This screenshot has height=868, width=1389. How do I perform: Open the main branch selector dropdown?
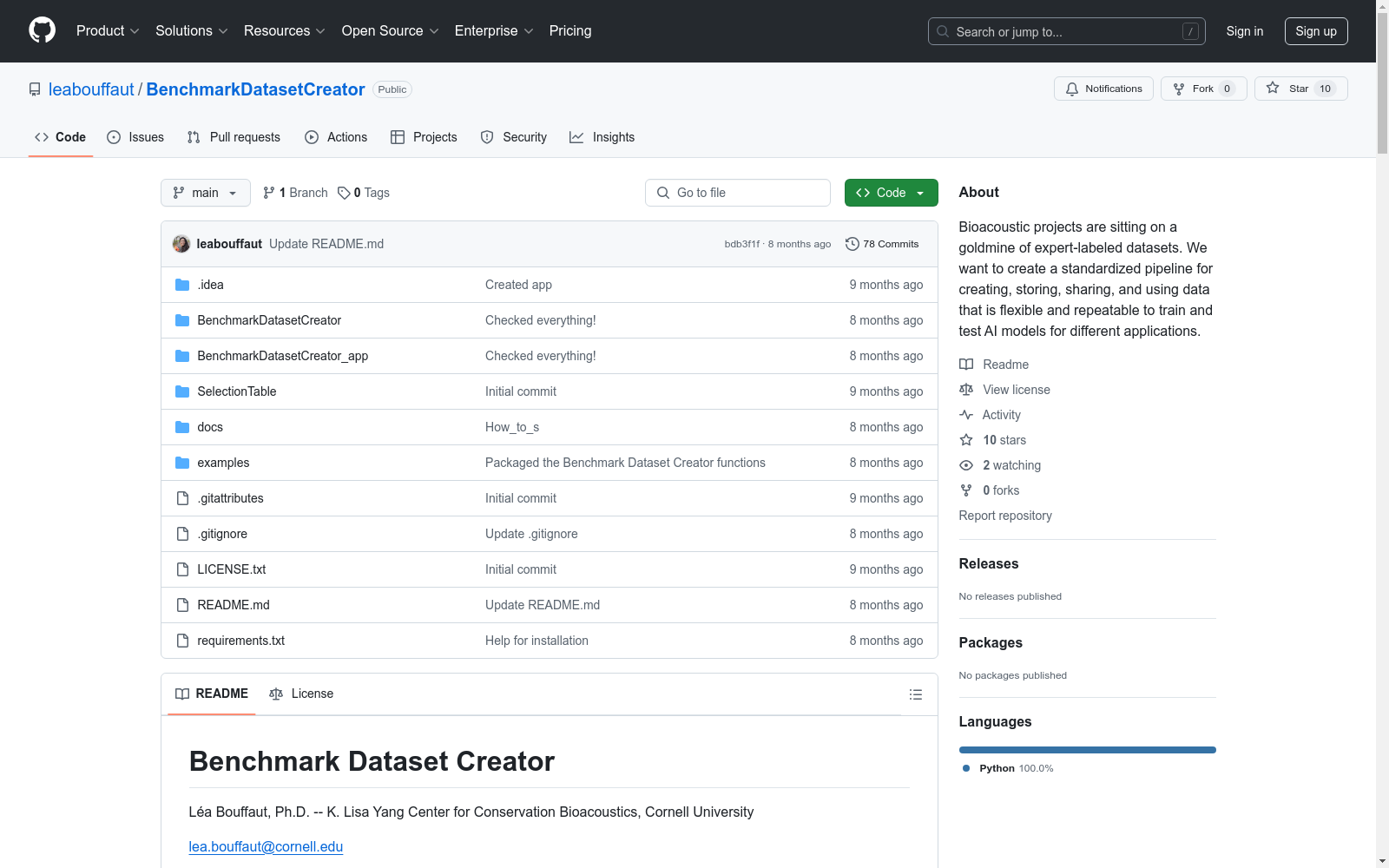pyautogui.click(x=206, y=193)
